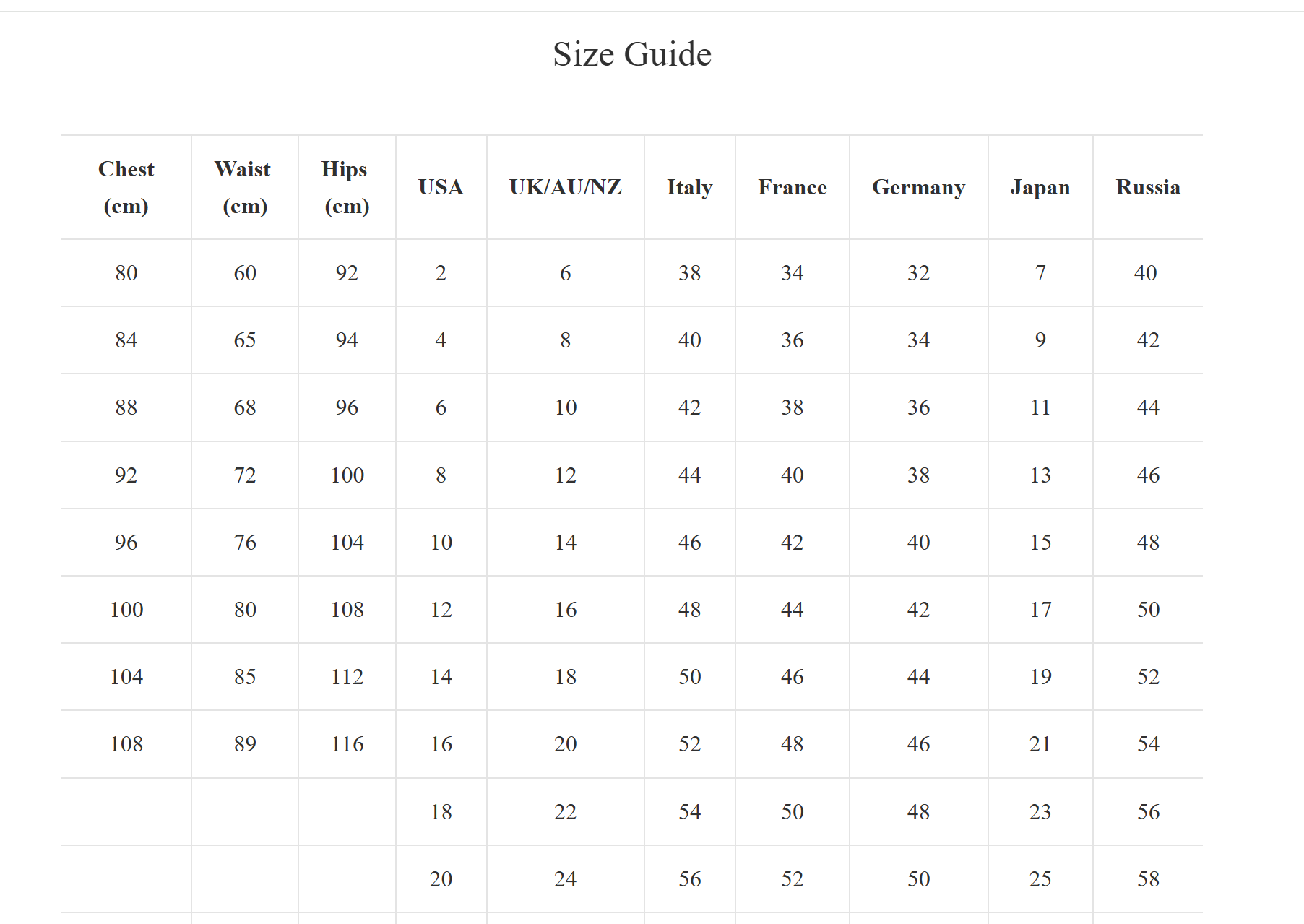Viewport: 1304px width, 924px height.
Task: Select the France column header
Action: click(792, 187)
